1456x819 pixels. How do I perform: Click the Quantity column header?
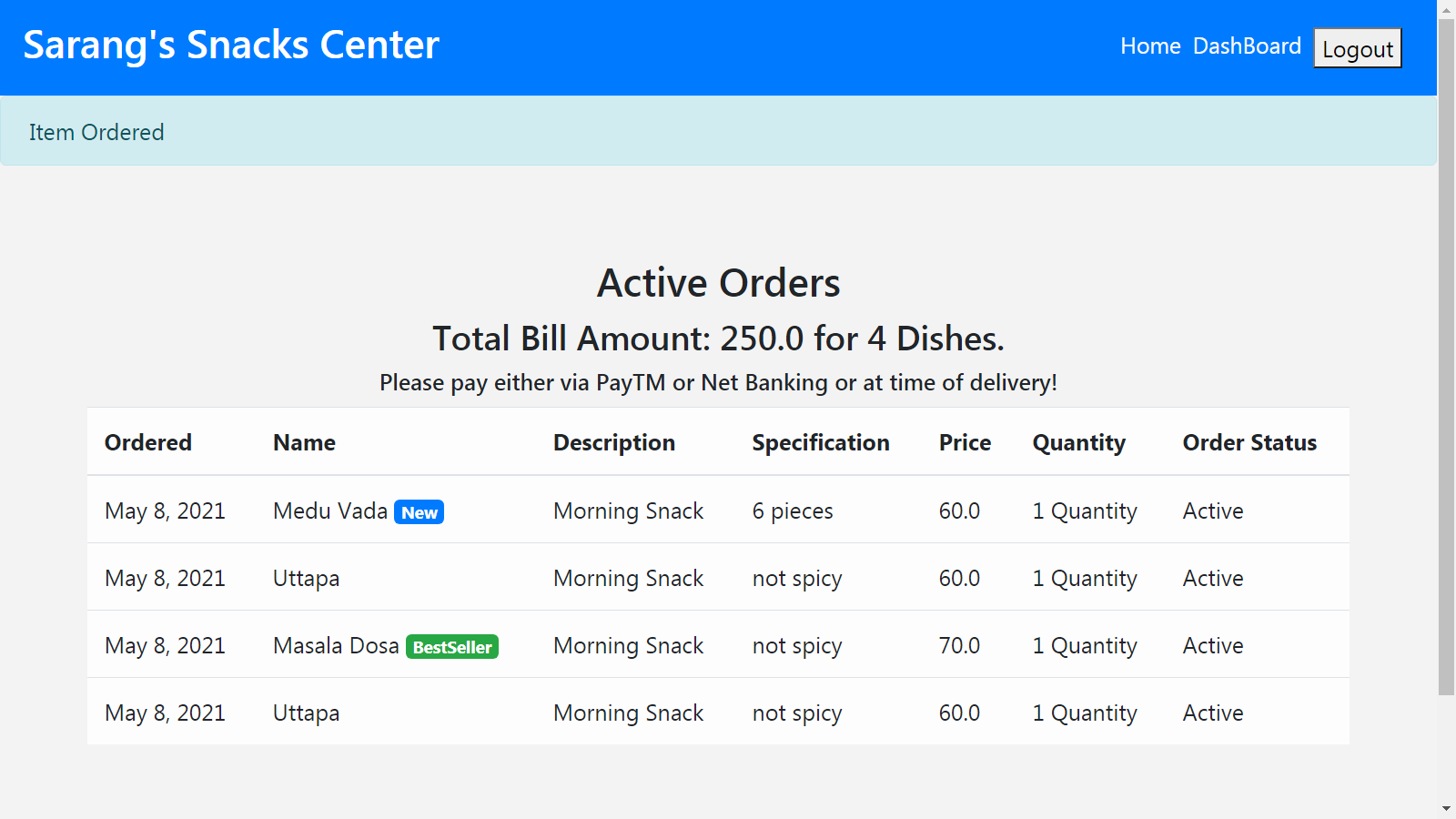[1079, 442]
